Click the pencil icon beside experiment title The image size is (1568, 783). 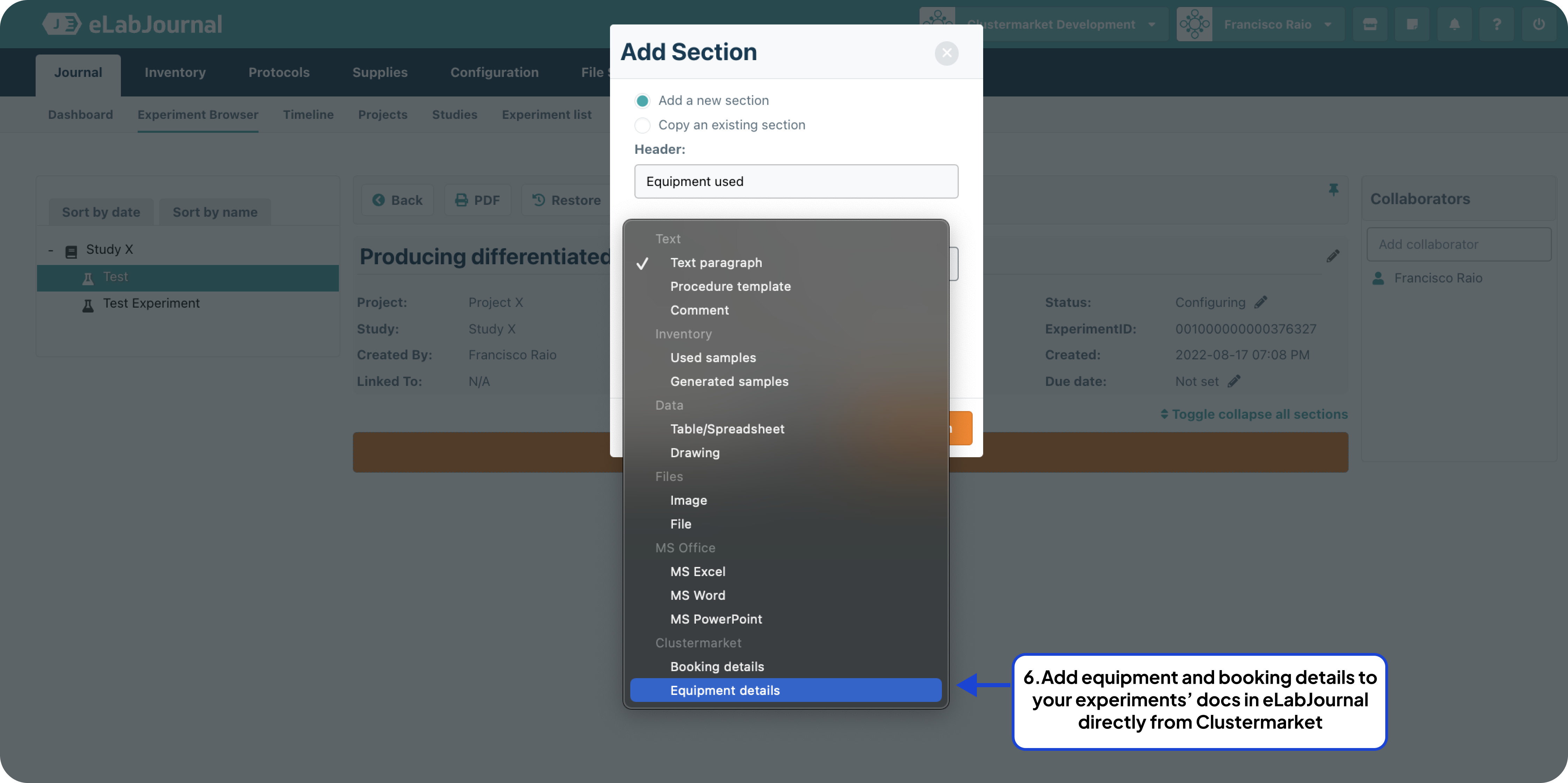click(x=1333, y=256)
